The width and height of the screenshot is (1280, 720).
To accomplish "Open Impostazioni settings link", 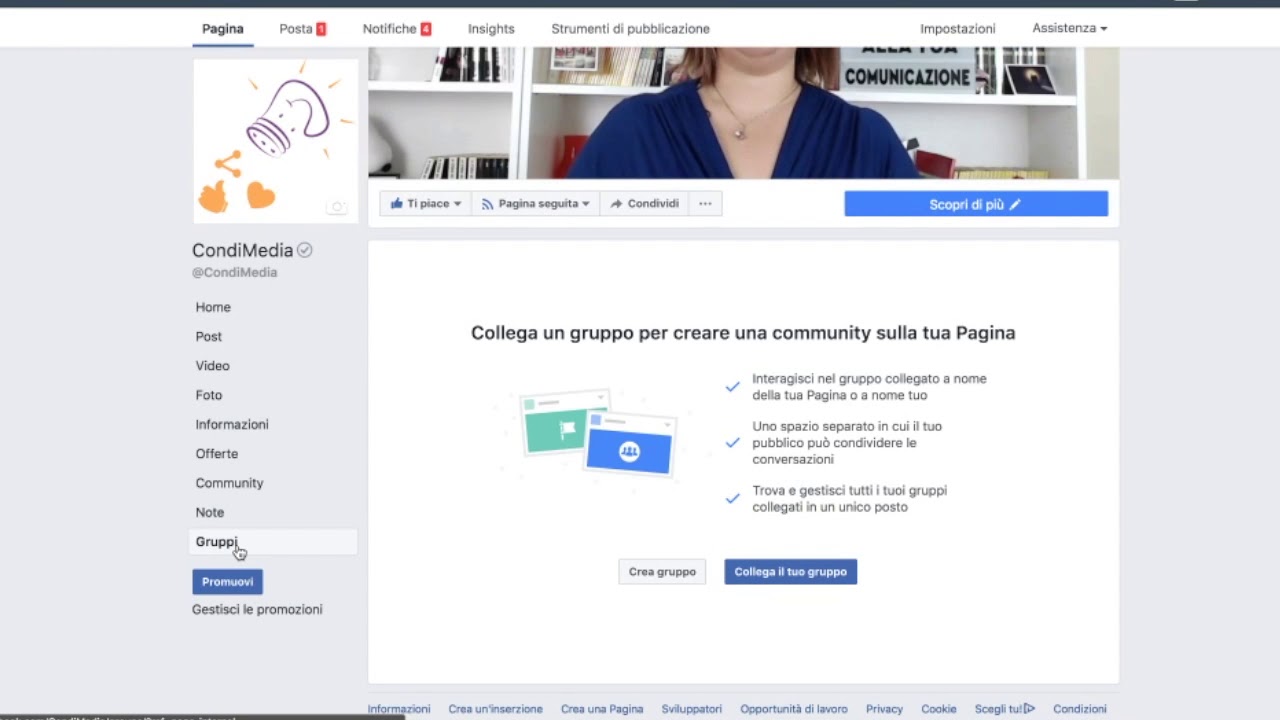I will [957, 29].
